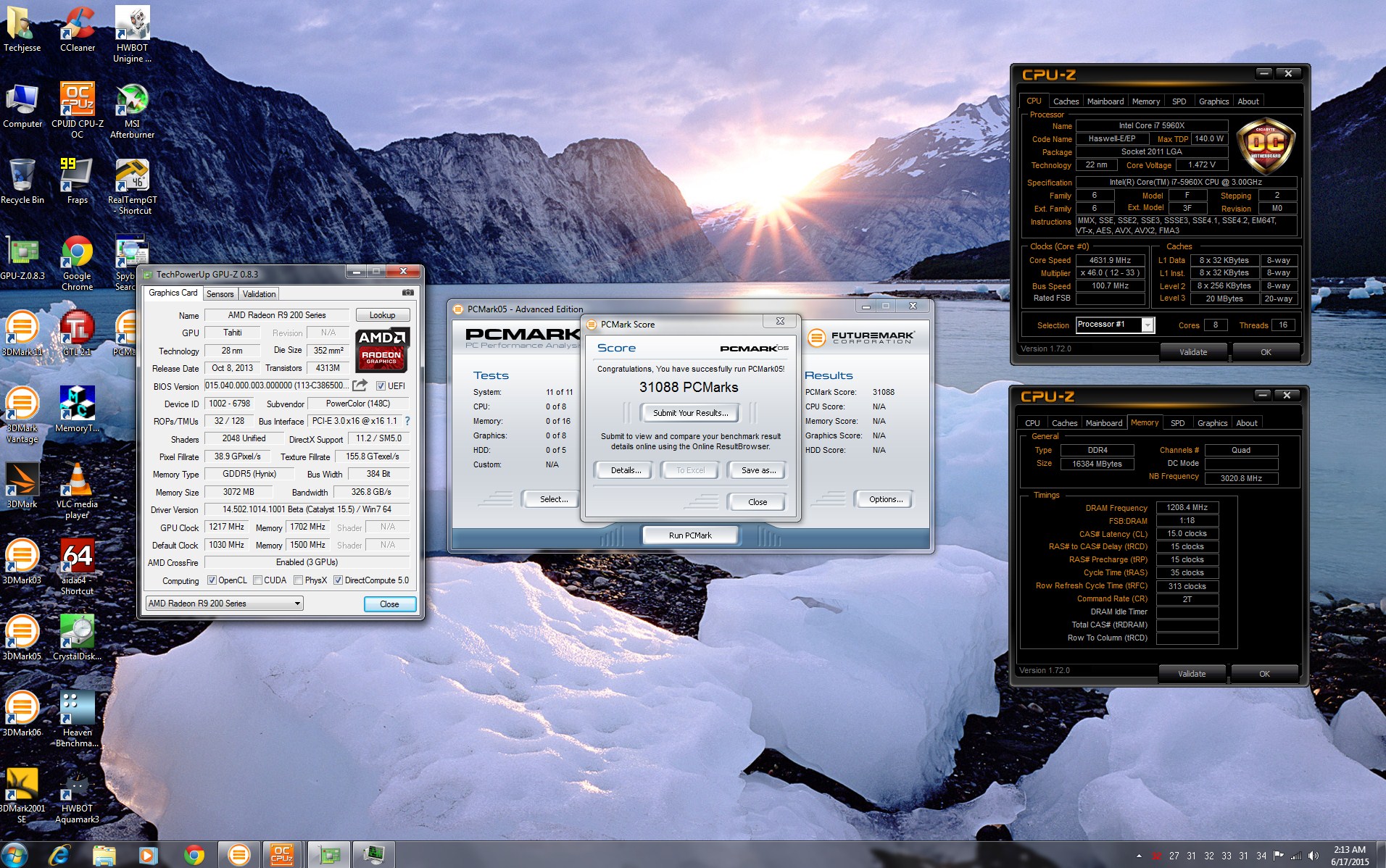Switch to the Validation tab in GPU-Z
This screenshot has width=1386, height=868.
click(x=259, y=294)
